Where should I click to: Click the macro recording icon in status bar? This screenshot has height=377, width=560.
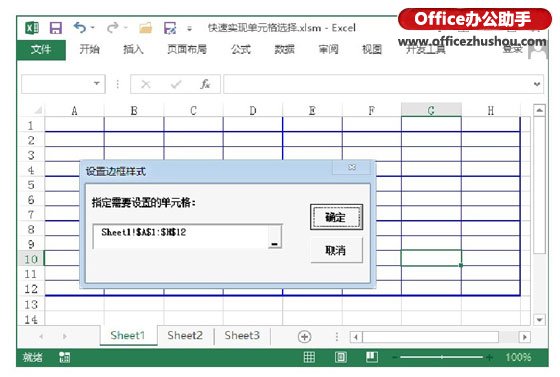coord(65,357)
